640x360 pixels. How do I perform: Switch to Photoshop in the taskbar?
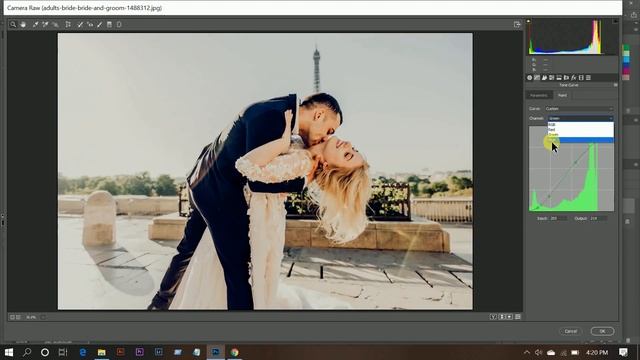coord(216,352)
